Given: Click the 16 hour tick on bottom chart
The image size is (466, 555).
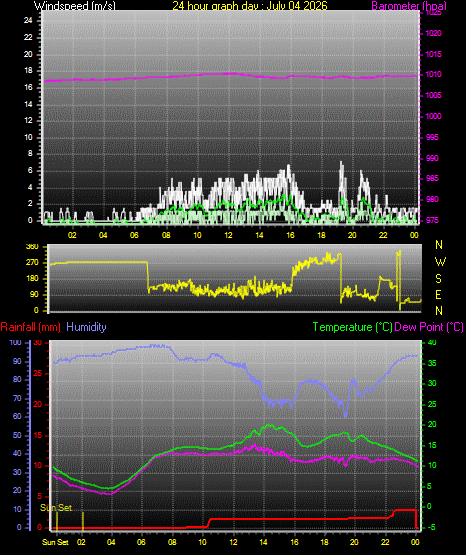Looking at the screenshot, I should (x=294, y=542).
